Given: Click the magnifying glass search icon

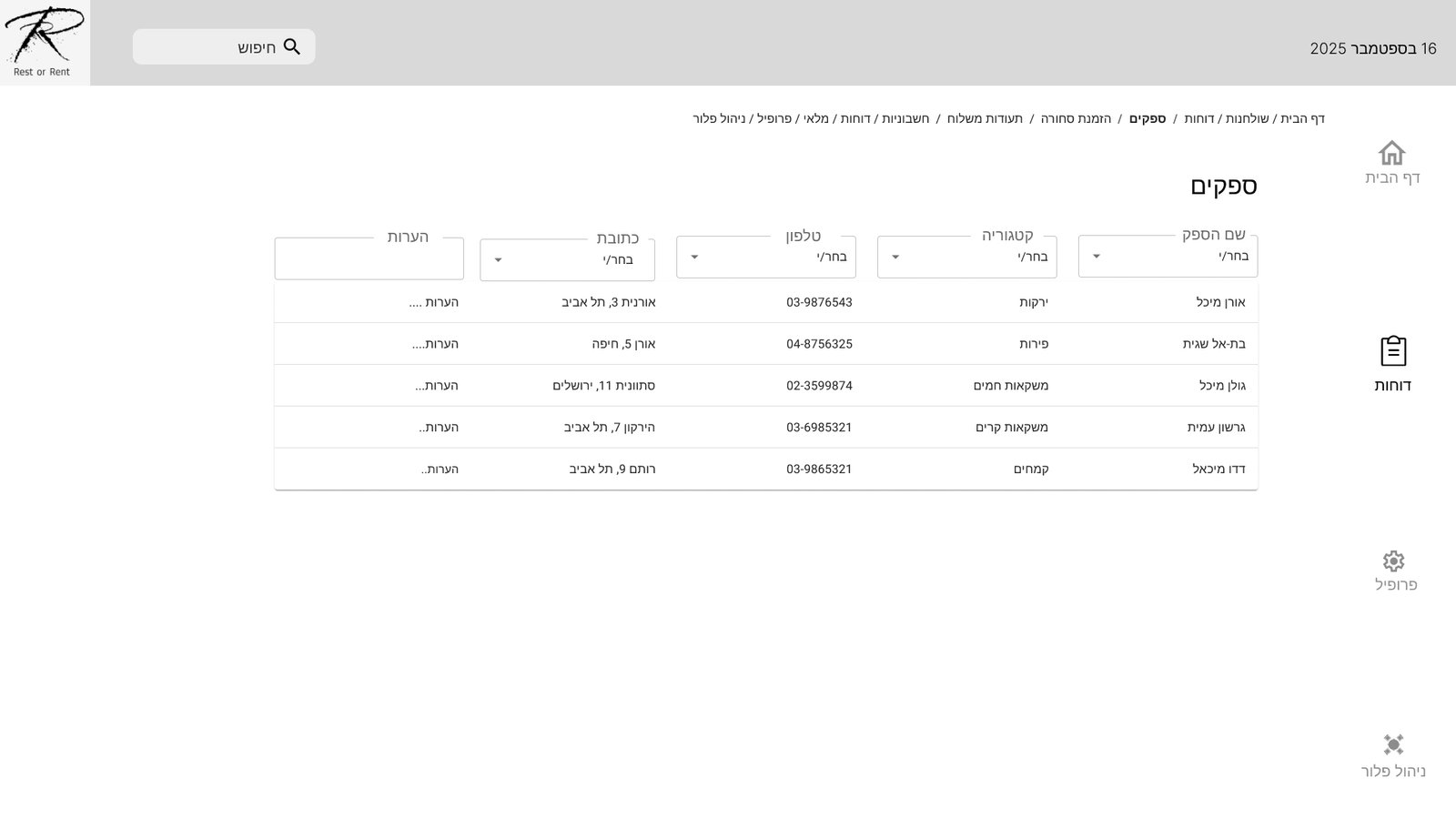Looking at the screenshot, I should (x=292, y=47).
